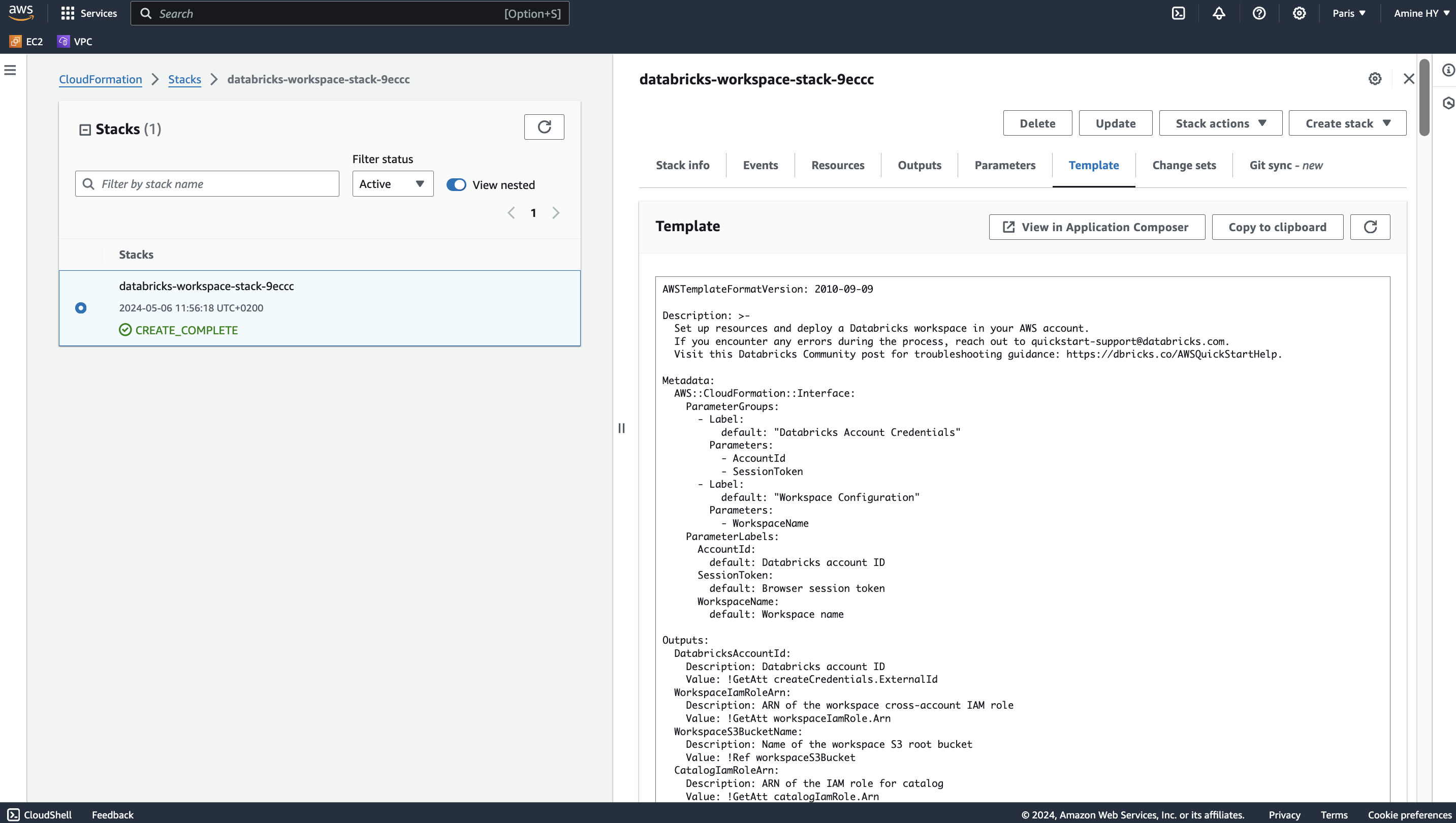Open the Feedback link in footer
The width and height of the screenshot is (1456, 823).
112,814
